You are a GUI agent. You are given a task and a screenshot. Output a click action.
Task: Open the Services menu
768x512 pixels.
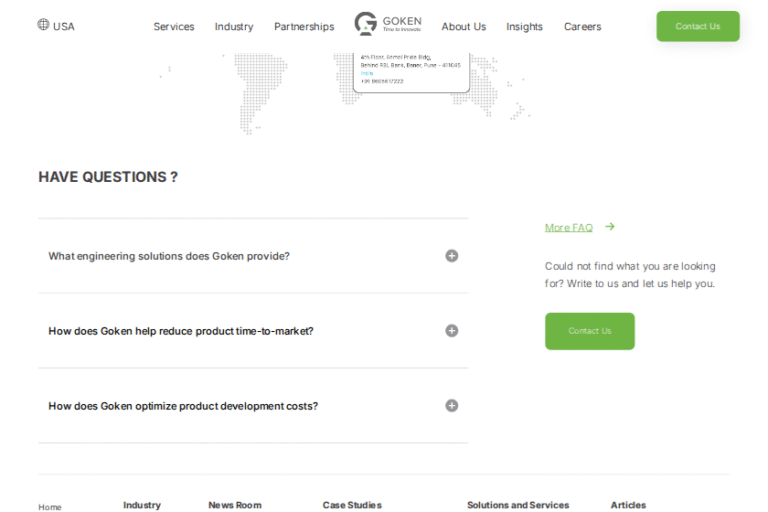(174, 27)
